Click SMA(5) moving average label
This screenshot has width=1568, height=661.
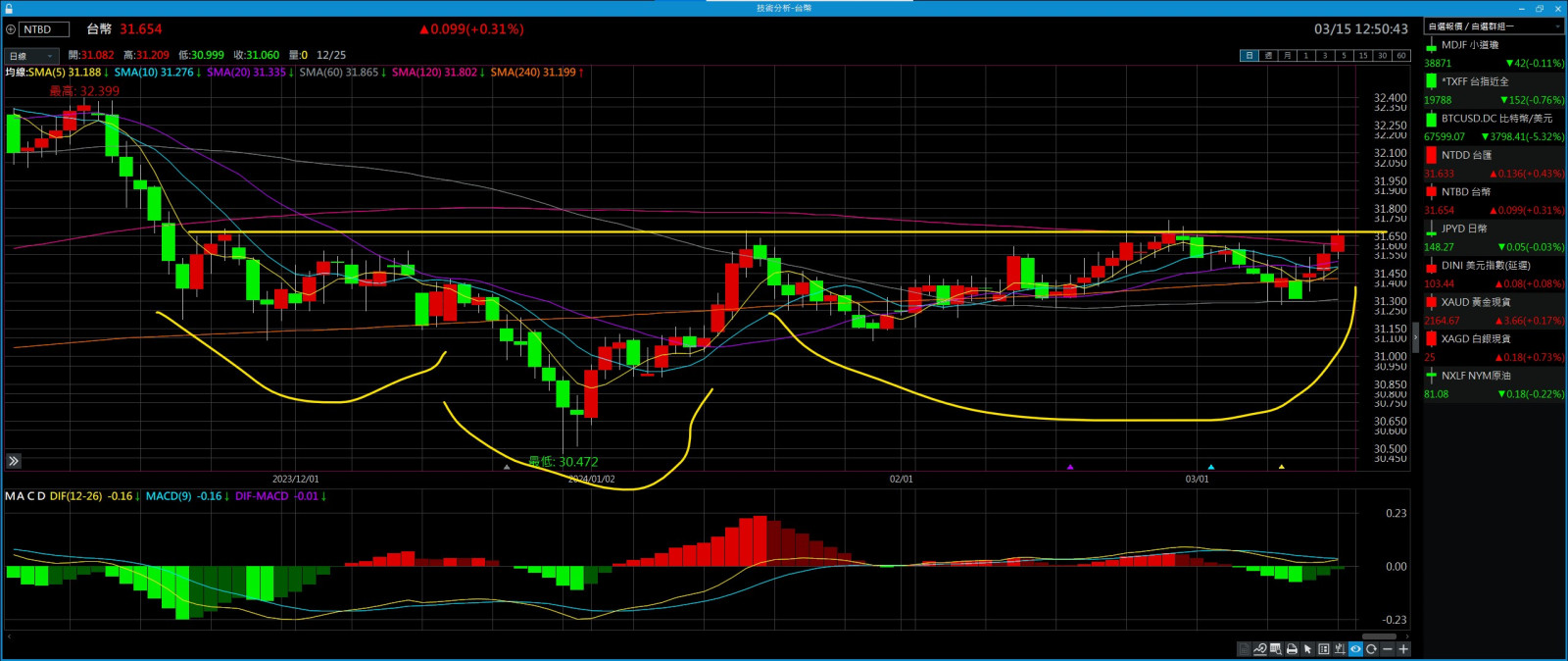pyautogui.click(x=65, y=73)
